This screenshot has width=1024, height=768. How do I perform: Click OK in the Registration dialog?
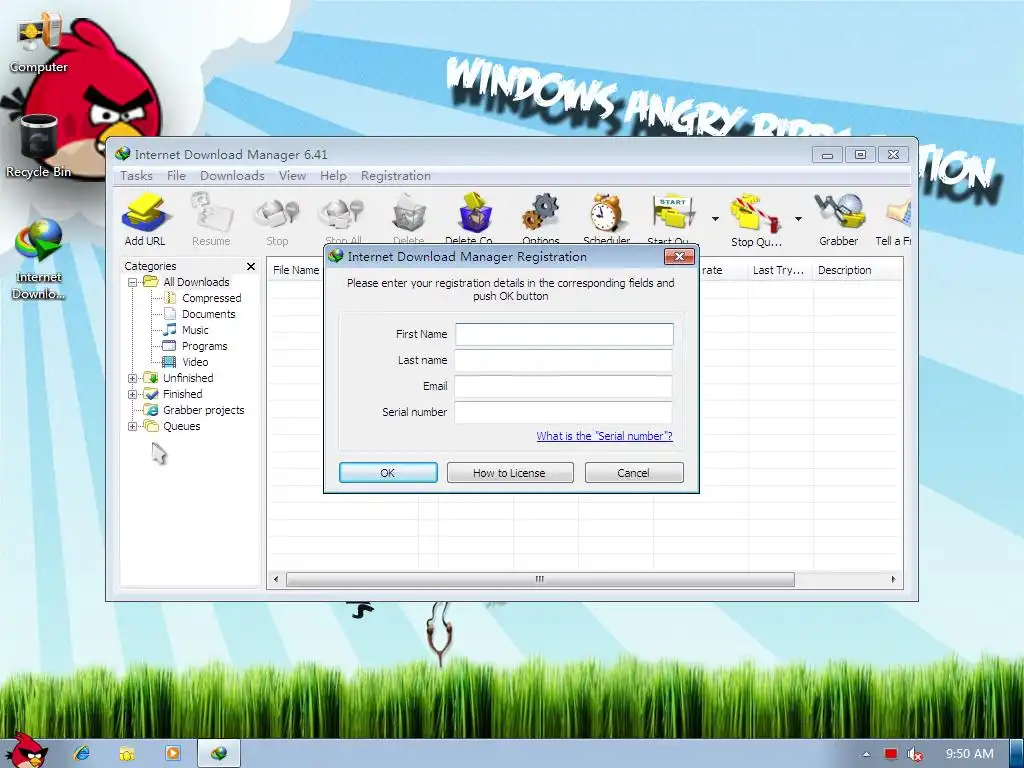pos(388,473)
